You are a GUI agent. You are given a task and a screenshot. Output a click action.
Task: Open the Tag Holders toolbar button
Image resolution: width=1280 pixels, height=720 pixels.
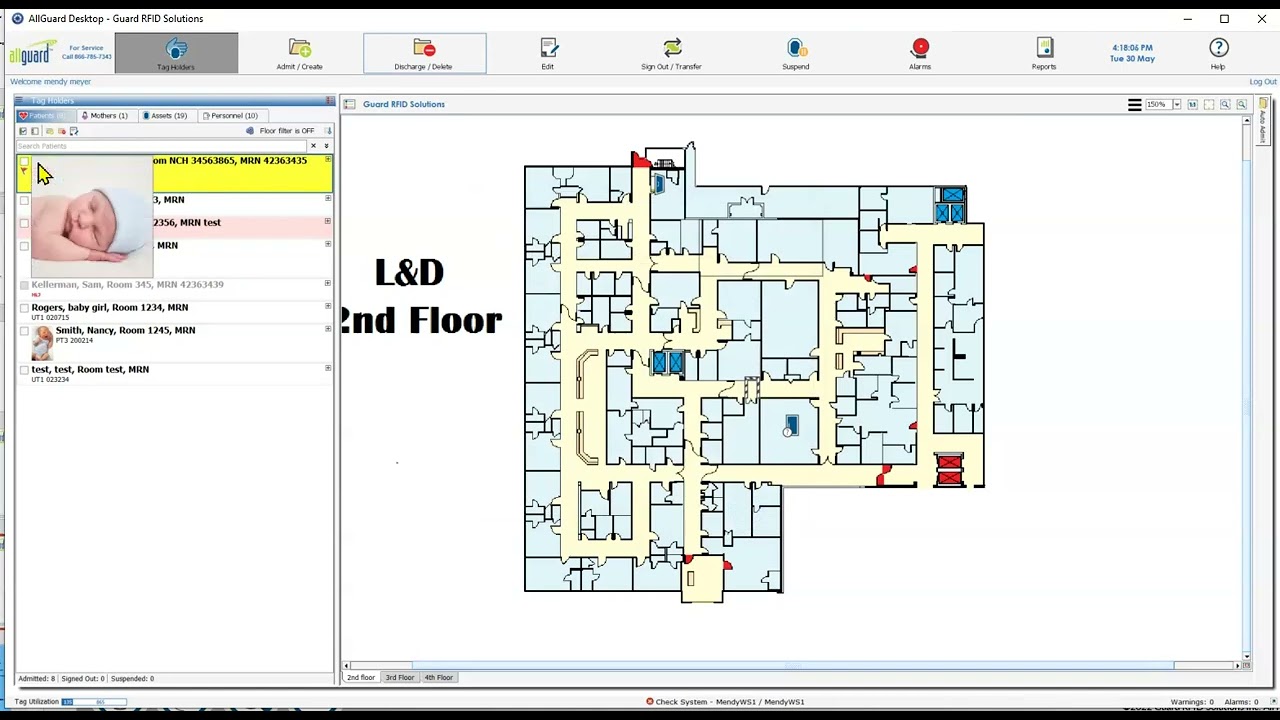(176, 53)
